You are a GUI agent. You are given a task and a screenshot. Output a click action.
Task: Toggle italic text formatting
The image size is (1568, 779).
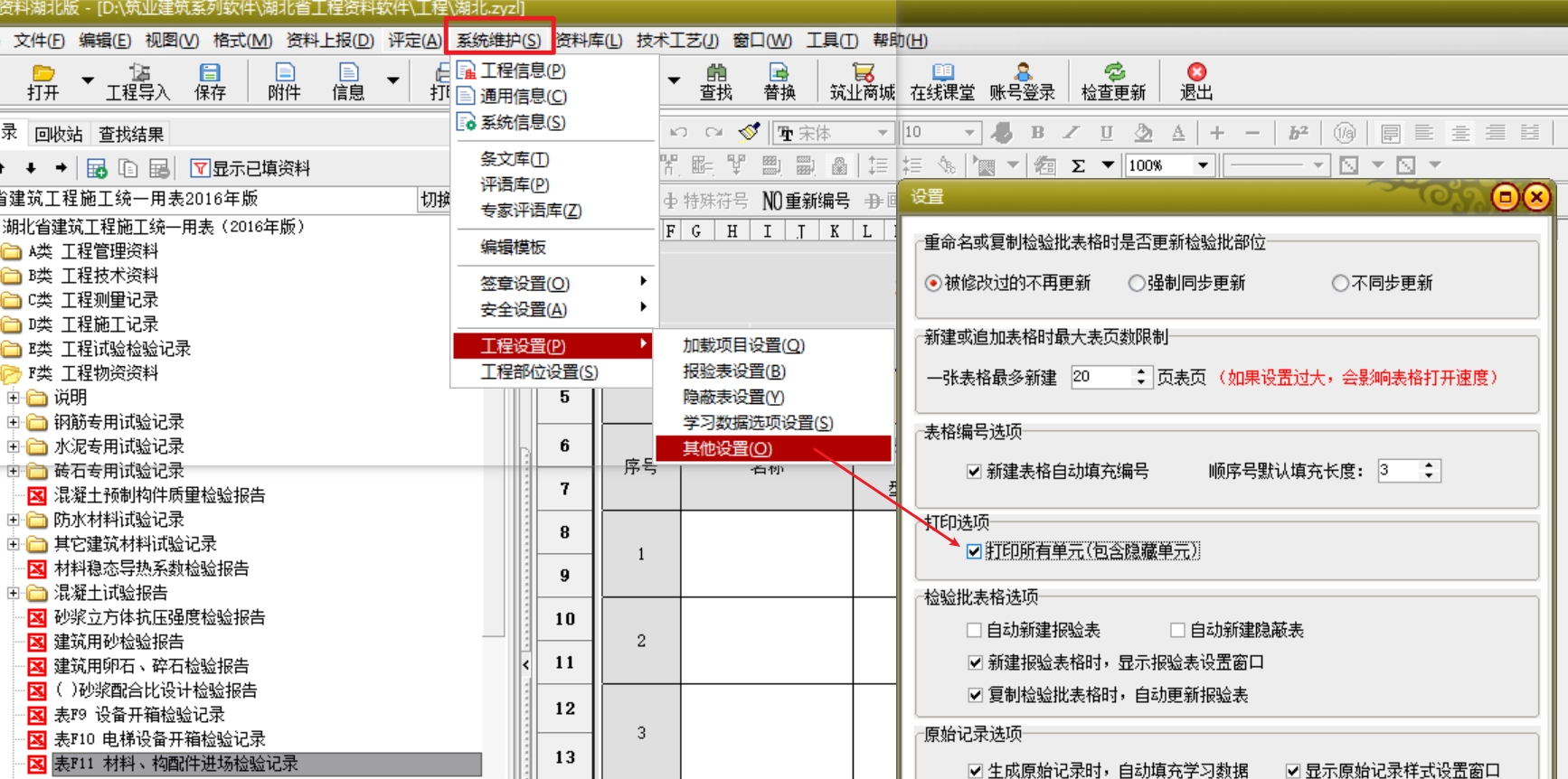point(1072,133)
